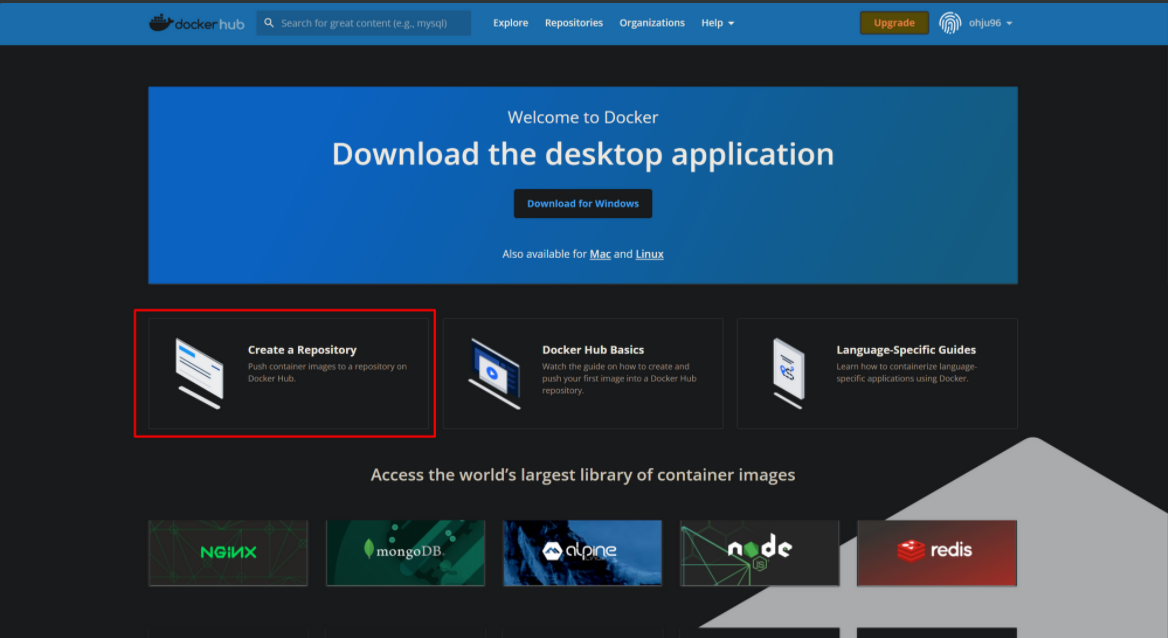Select the redis image tile
1168x638 pixels.
937,553
